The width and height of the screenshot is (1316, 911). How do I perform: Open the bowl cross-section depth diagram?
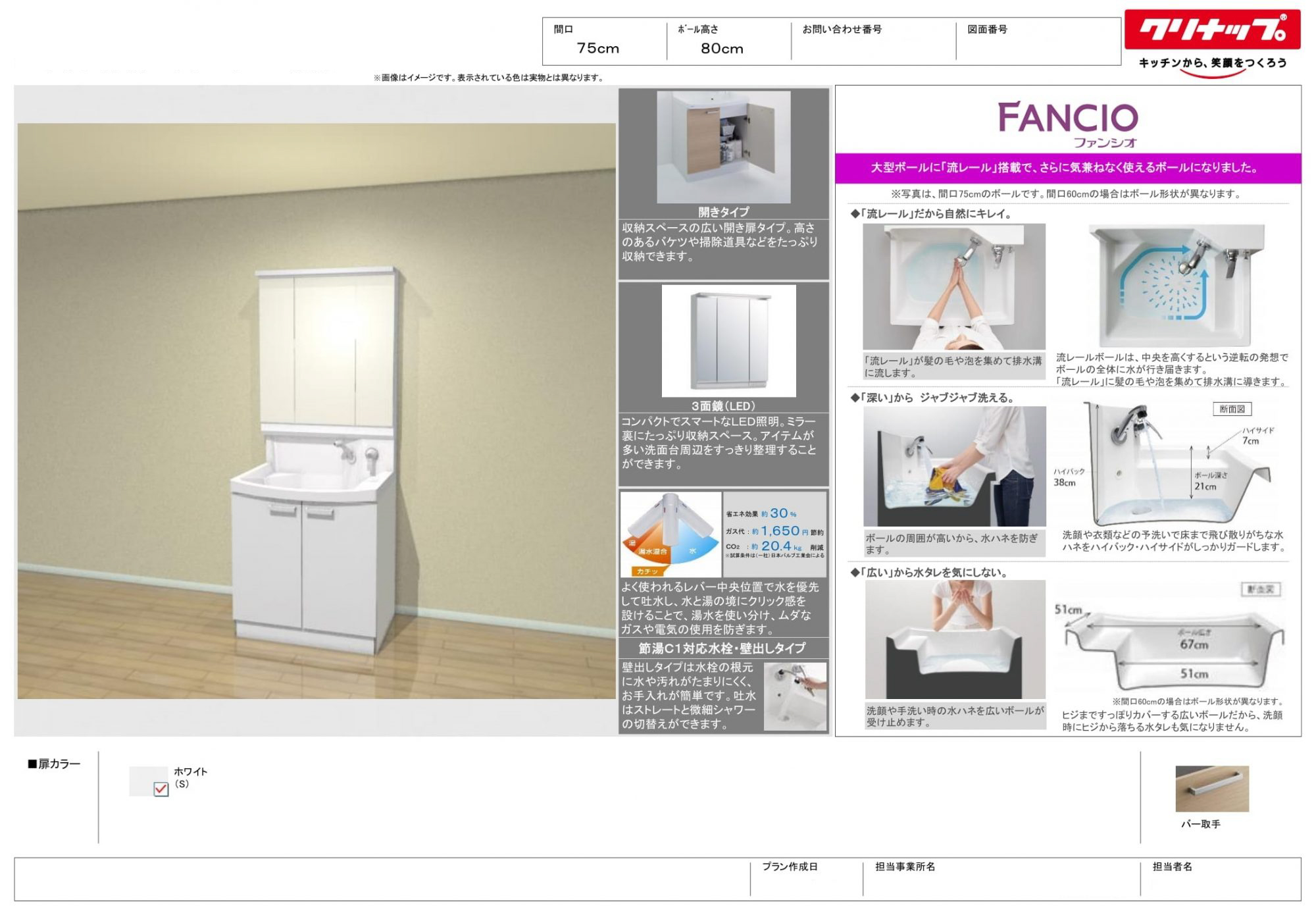(x=1175, y=464)
